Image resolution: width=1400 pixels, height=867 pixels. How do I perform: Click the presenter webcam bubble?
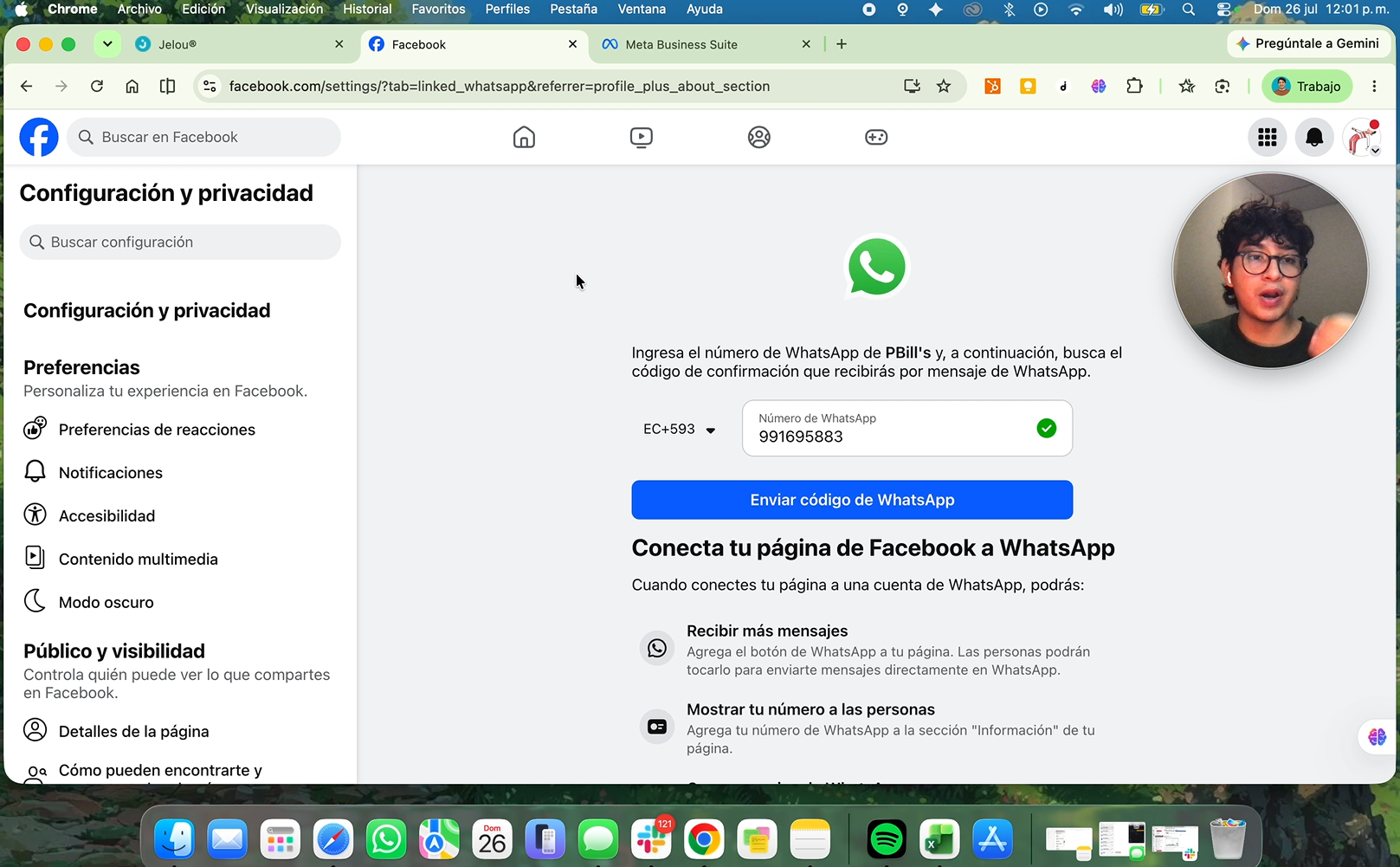tap(1270, 270)
